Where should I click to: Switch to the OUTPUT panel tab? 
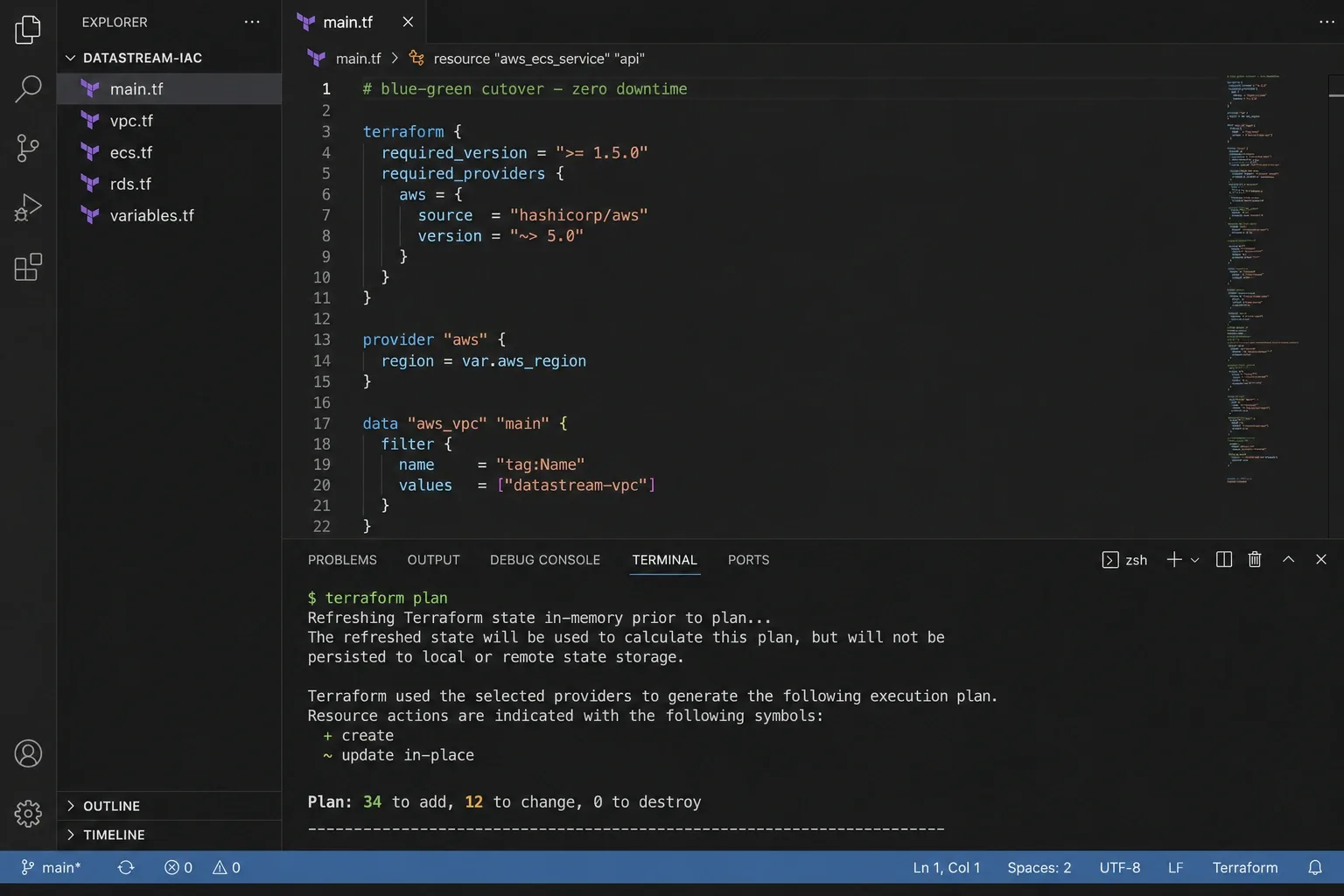[433, 560]
